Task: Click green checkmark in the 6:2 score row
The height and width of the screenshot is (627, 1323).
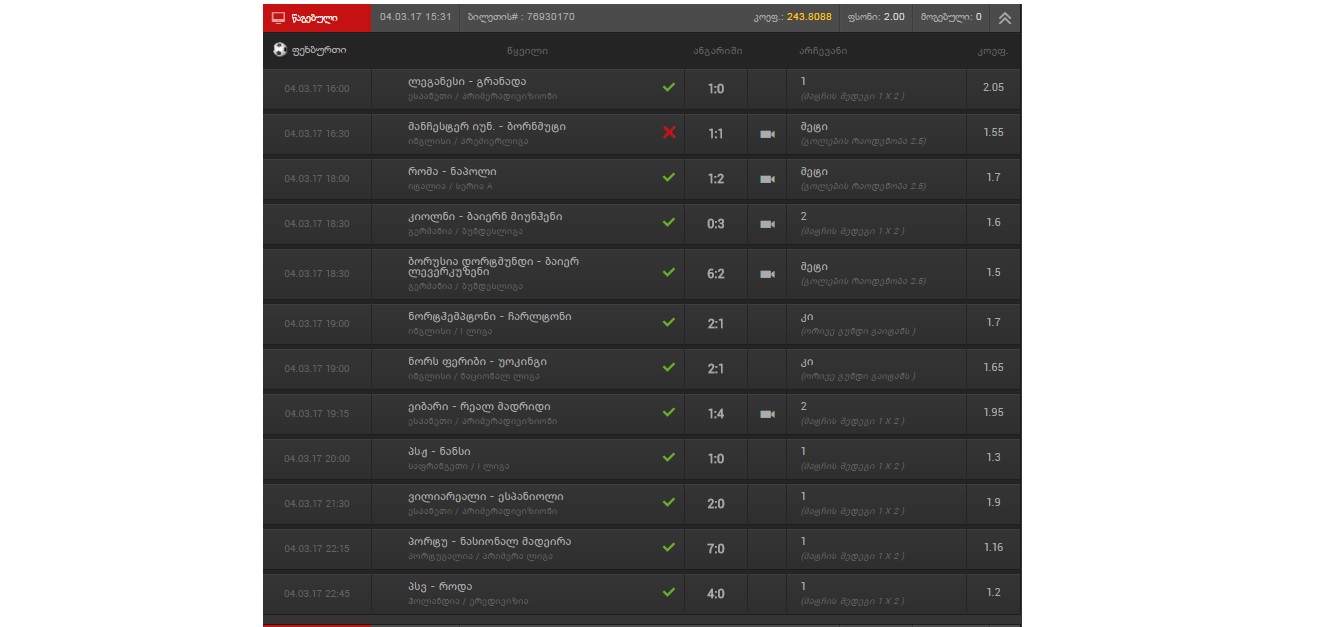Action: tap(669, 272)
